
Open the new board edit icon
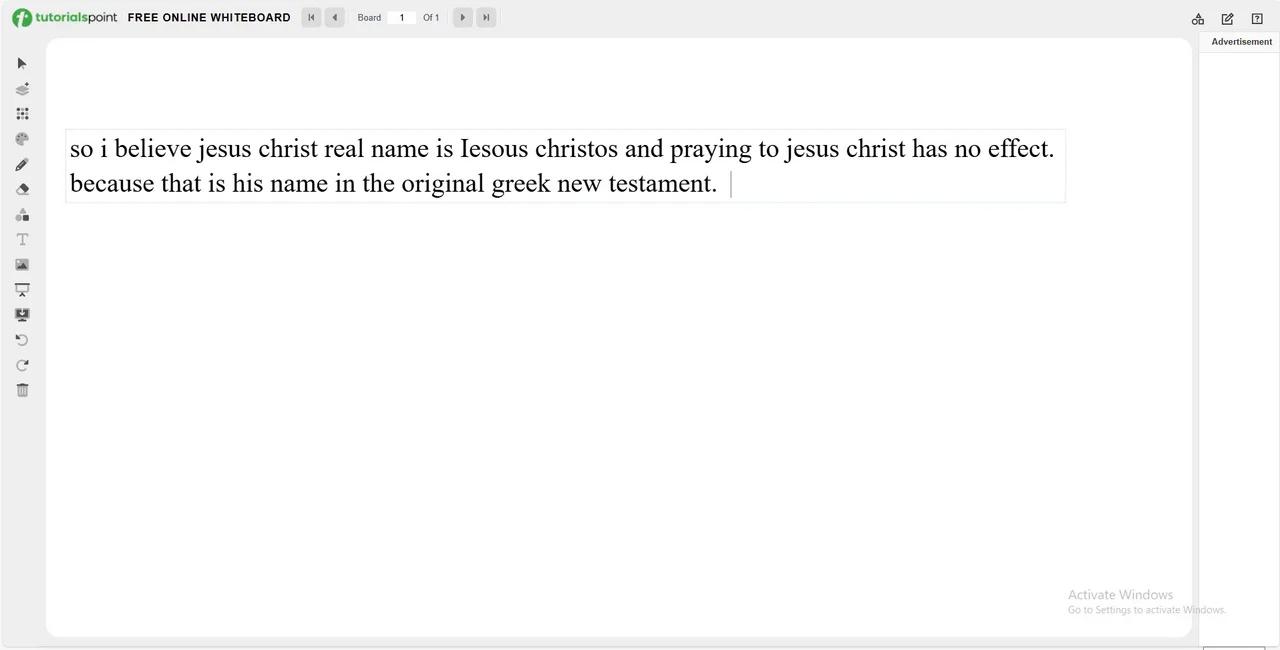(1227, 19)
